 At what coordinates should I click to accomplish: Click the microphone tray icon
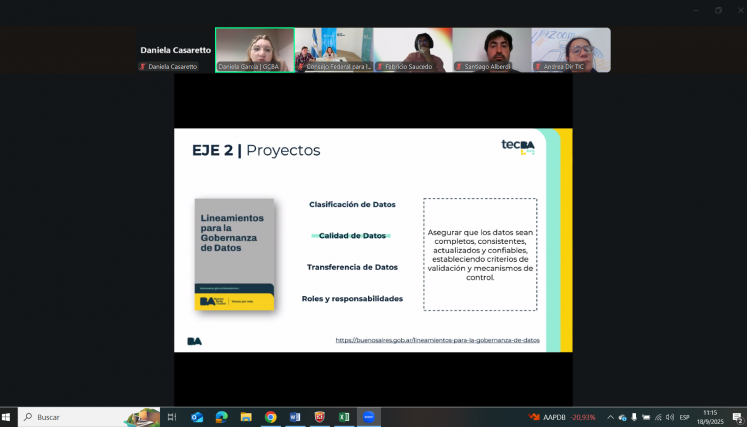pyautogui.click(x=634, y=417)
